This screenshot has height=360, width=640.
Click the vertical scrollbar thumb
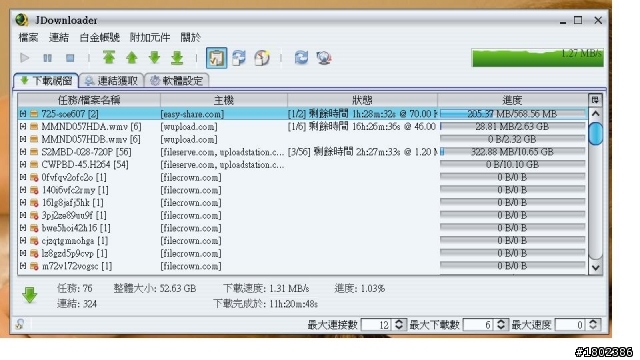[x=596, y=133]
